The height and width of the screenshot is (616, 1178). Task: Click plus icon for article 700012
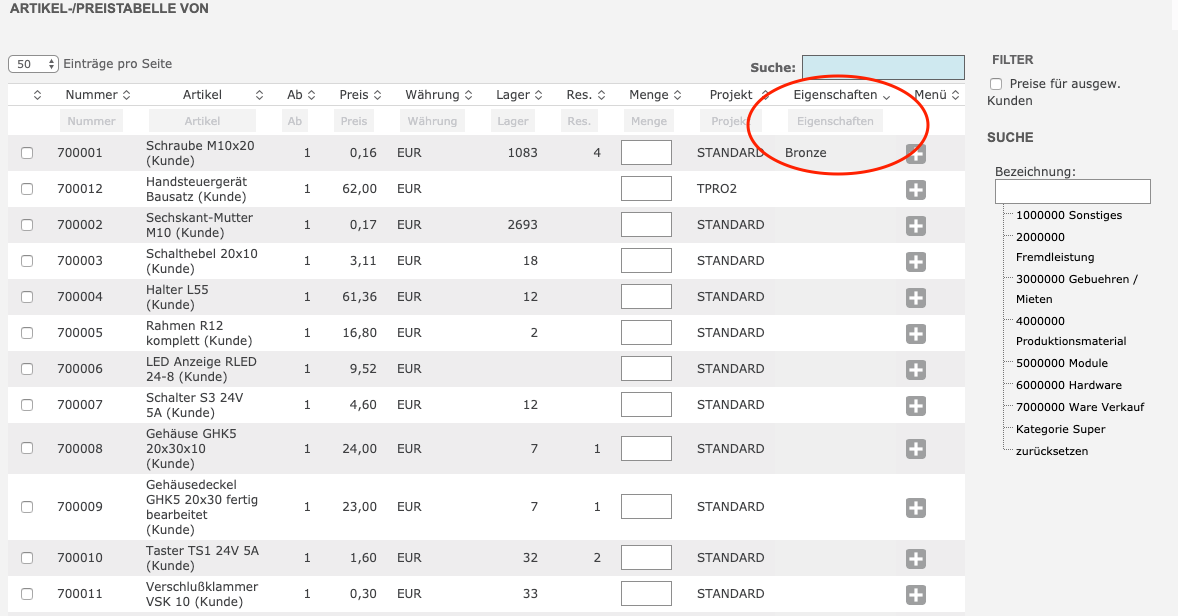pos(915,190)
